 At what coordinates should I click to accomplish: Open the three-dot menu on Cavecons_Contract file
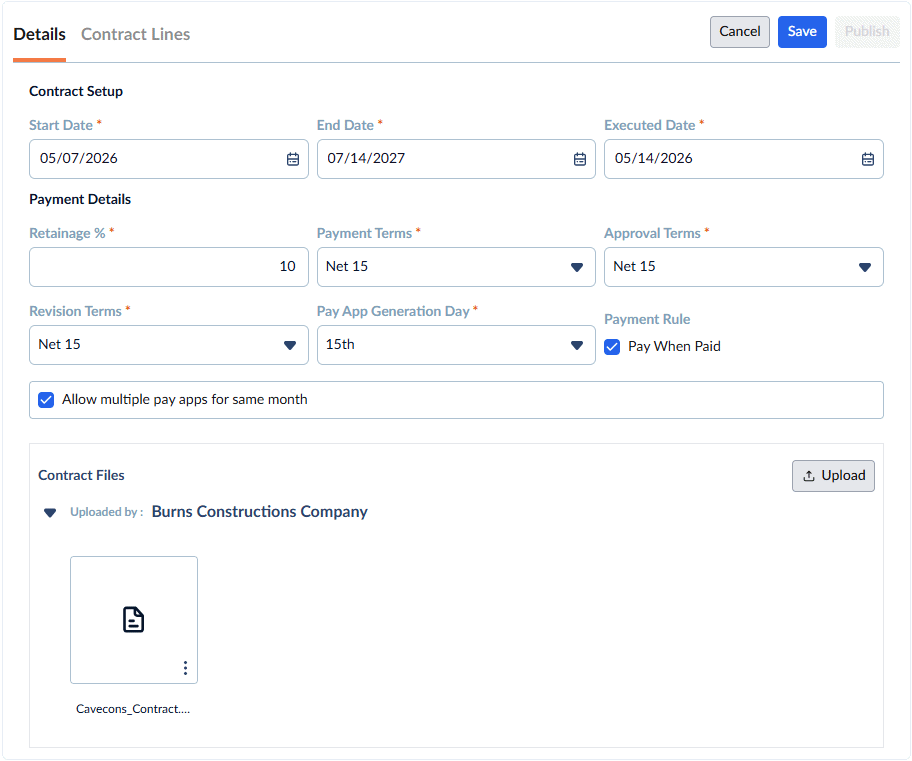tap(186, 668)
